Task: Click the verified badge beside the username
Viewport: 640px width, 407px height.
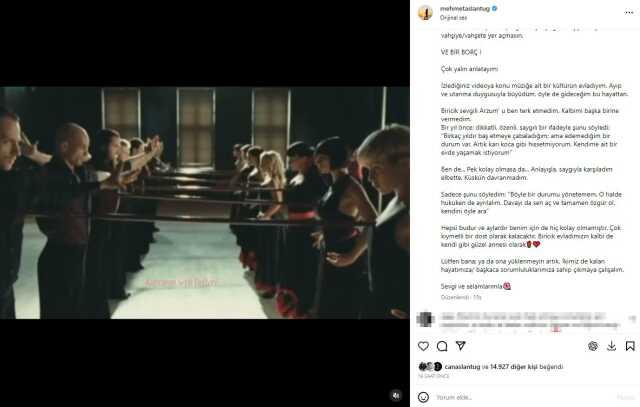Action: (x=495, y=8)
